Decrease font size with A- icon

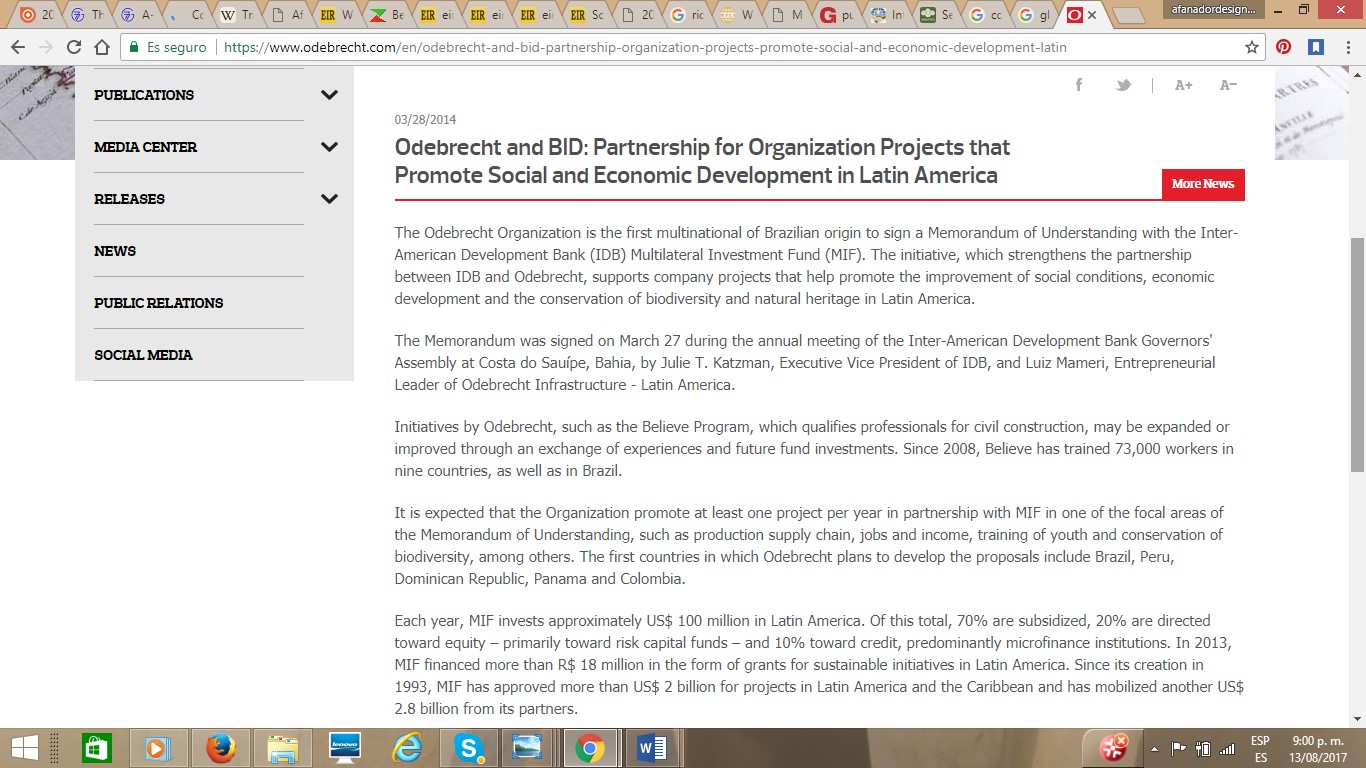[x=1229, y=85]
